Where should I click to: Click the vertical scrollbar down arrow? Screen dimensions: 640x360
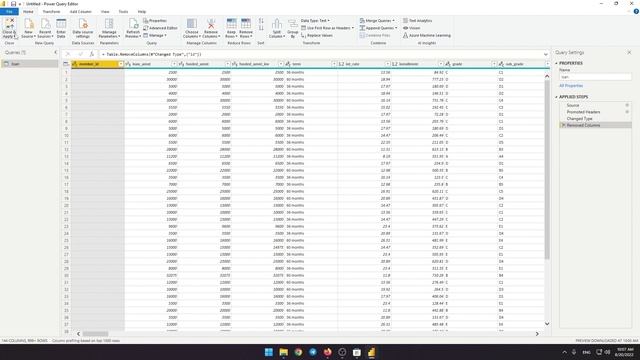[547, 324]
